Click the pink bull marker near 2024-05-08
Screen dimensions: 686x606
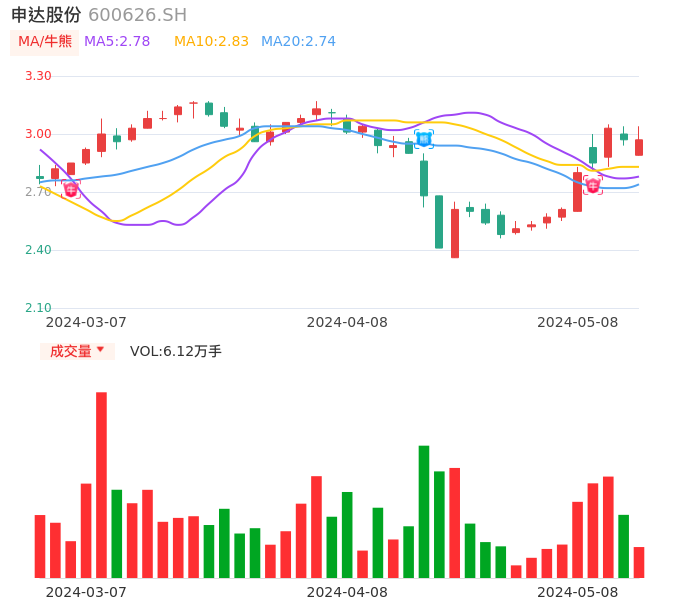coord(593,185)
